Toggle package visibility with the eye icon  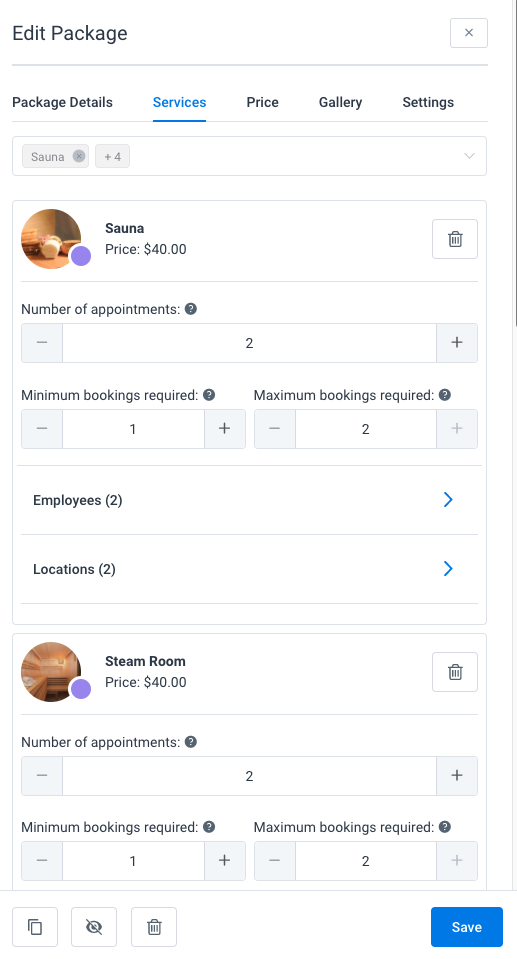click(94, 927)
